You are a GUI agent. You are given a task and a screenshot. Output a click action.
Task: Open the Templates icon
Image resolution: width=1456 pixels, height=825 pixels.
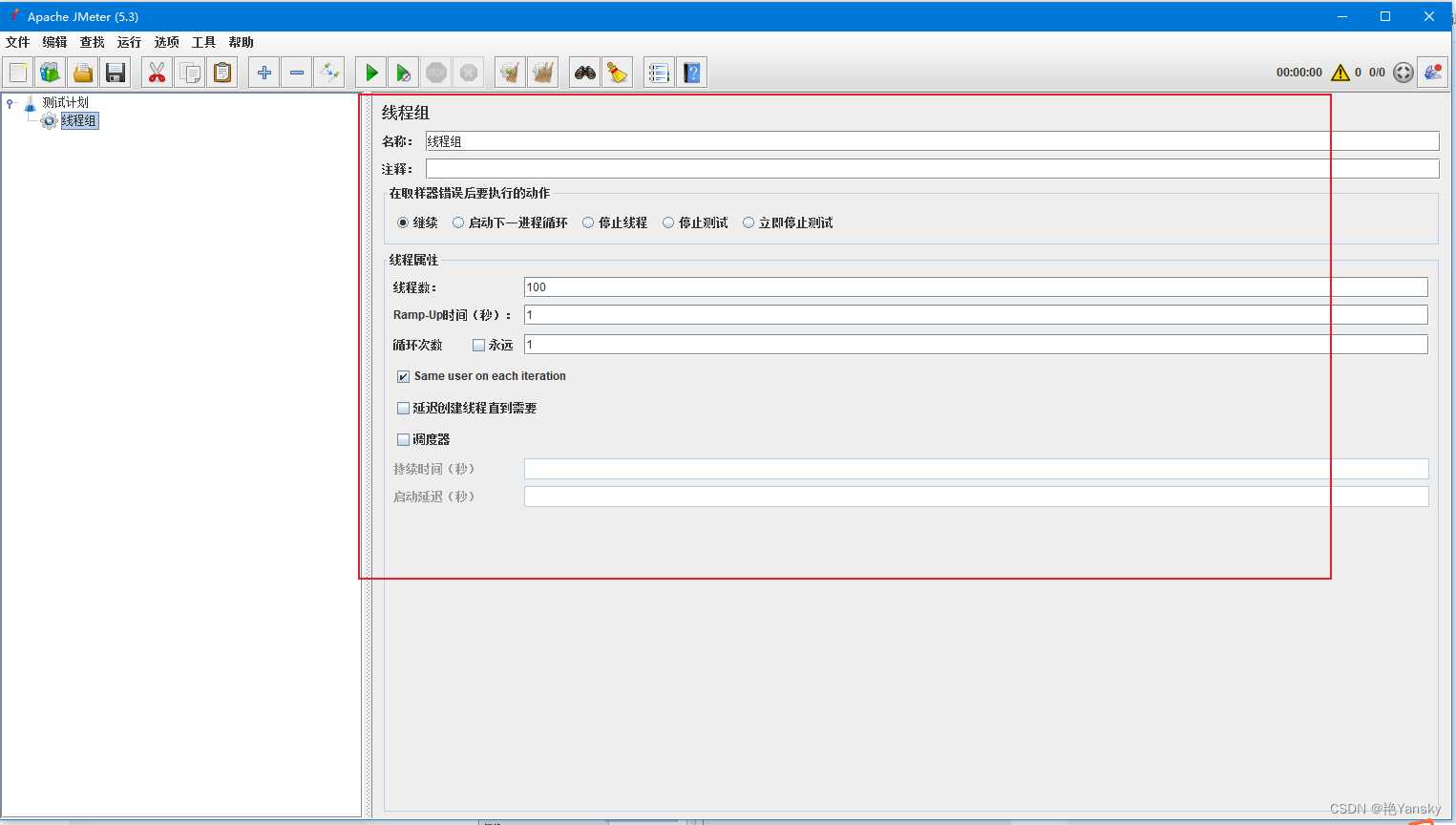(51, 73)
